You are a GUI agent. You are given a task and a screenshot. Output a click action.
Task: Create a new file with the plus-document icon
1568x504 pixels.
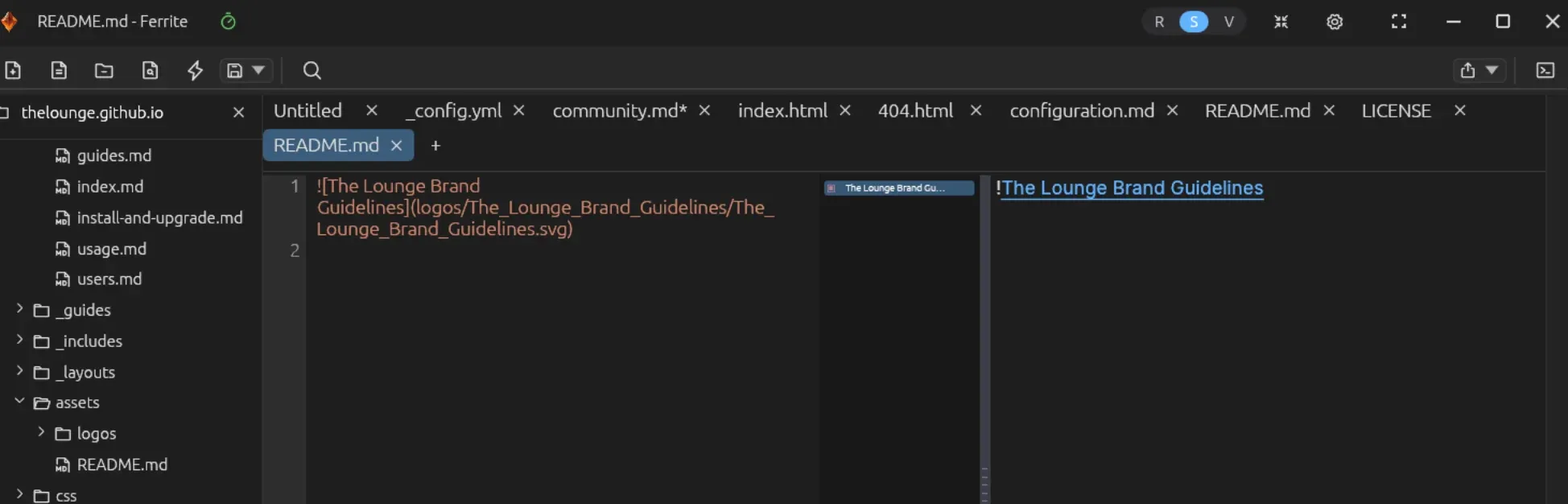[13, 70]
